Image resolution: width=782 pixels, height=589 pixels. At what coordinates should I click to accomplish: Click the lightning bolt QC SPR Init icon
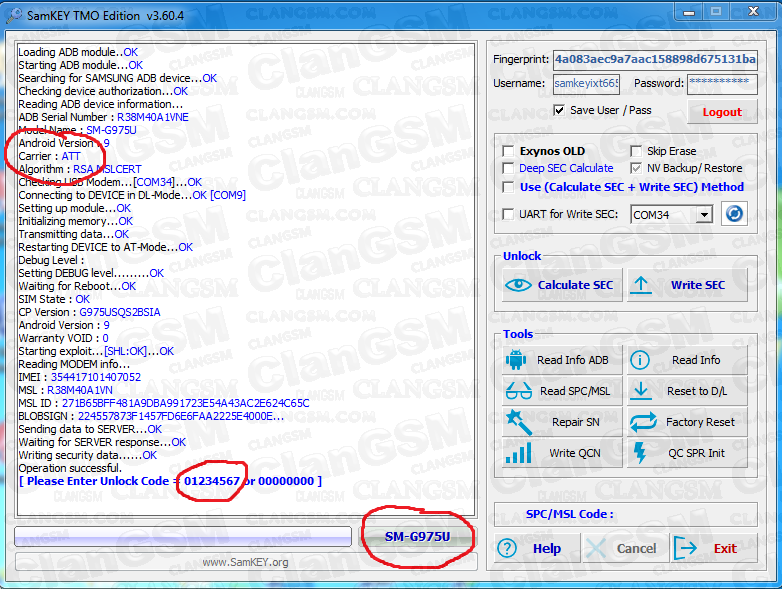click(640, 453)
